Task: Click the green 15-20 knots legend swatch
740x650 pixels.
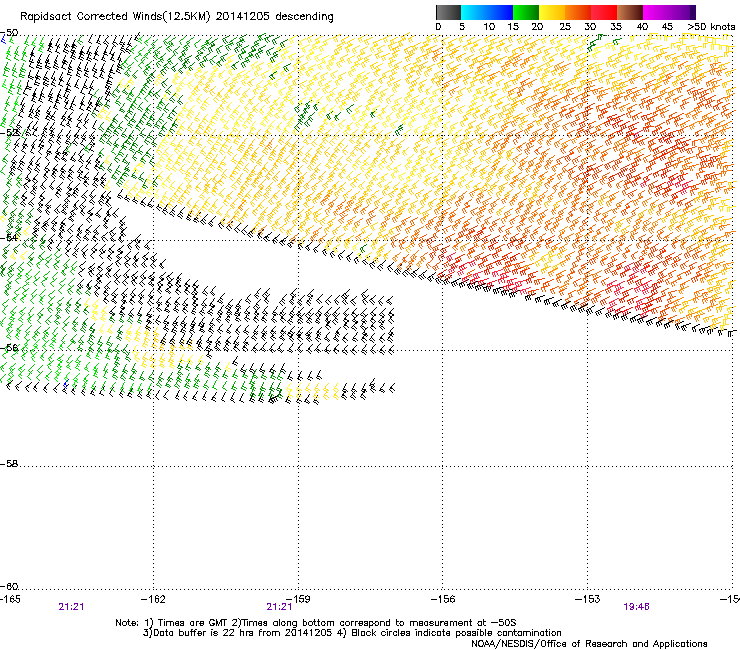Action: pyautogui.click(x=526, y=12)
